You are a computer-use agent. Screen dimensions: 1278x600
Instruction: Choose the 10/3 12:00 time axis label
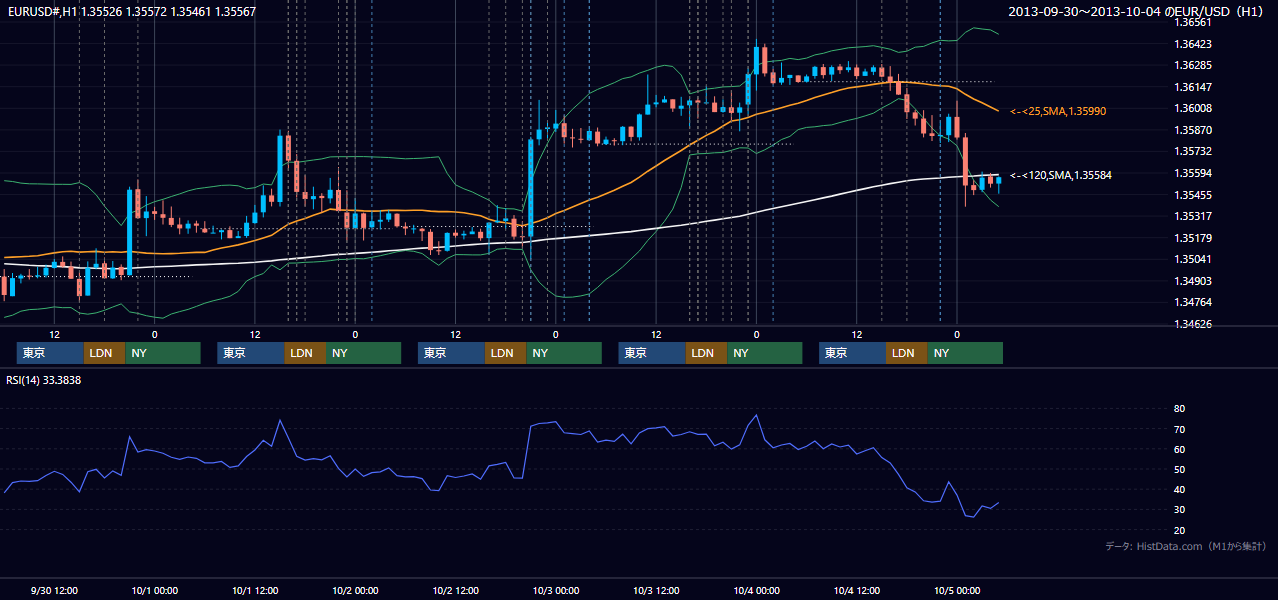click(657, 590)
